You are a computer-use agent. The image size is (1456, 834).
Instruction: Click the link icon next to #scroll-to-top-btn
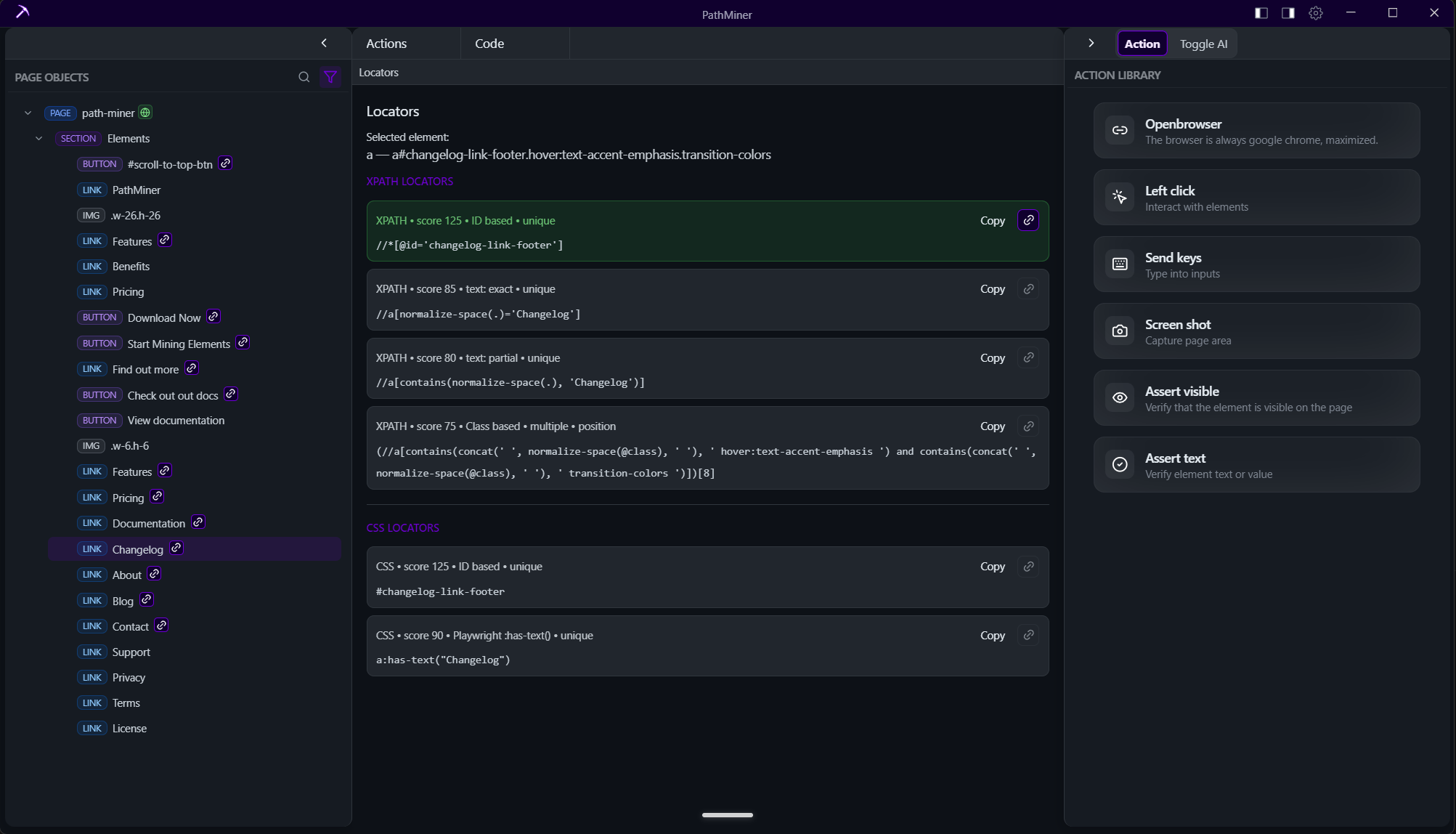click(225, 163)
